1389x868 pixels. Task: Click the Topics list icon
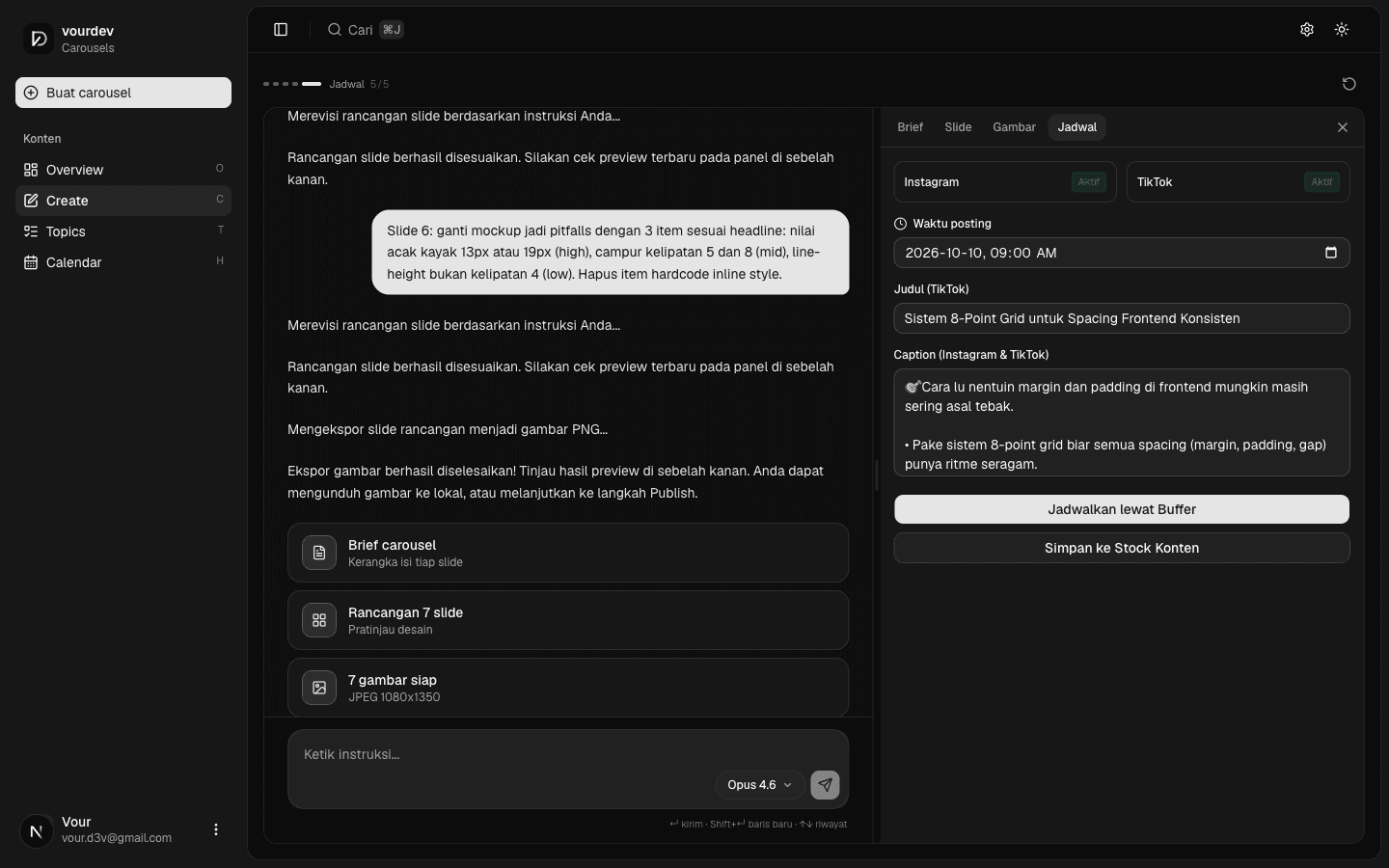[31, 231]
